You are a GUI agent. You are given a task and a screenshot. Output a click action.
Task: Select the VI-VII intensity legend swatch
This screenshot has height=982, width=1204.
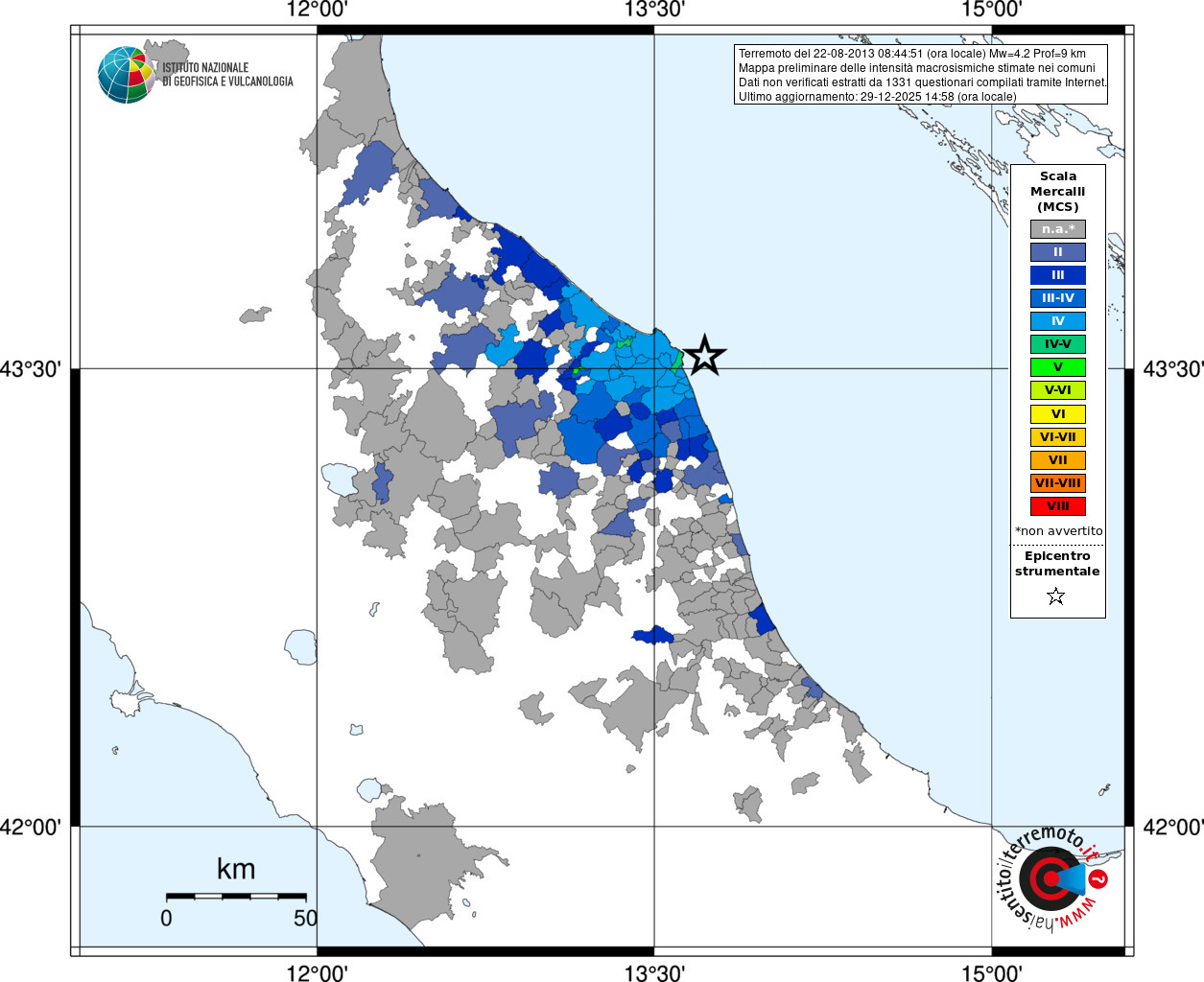click(x=1058, y=437)
